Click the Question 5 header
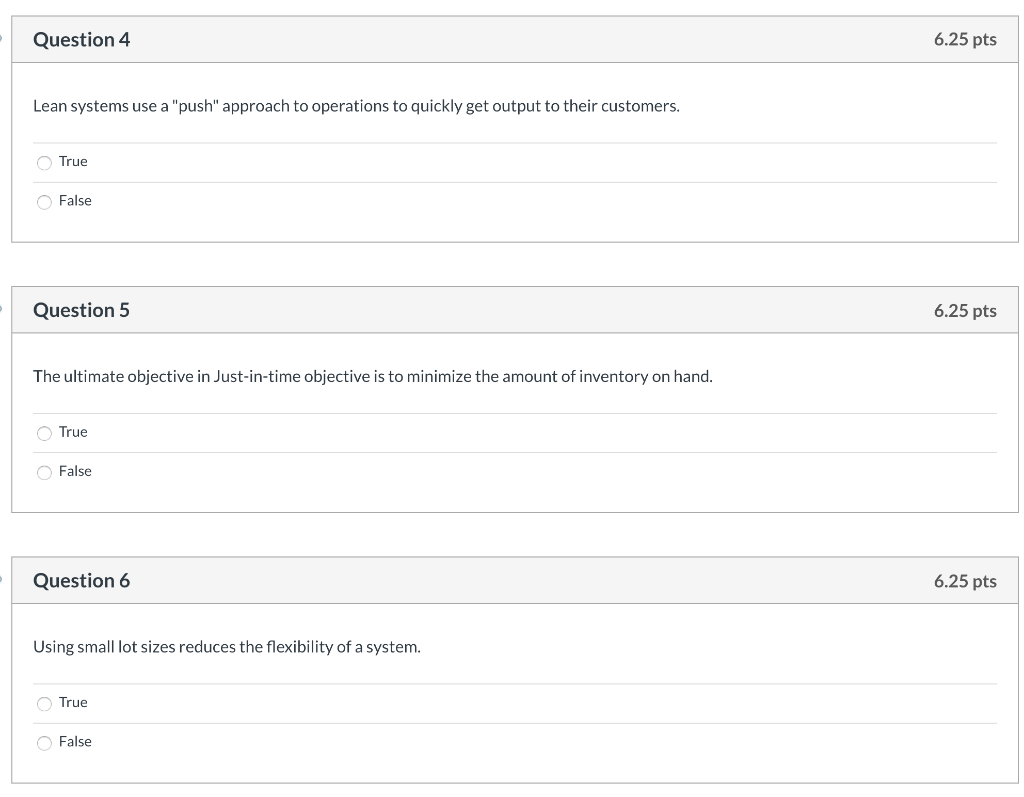 [x=83, y=310]
